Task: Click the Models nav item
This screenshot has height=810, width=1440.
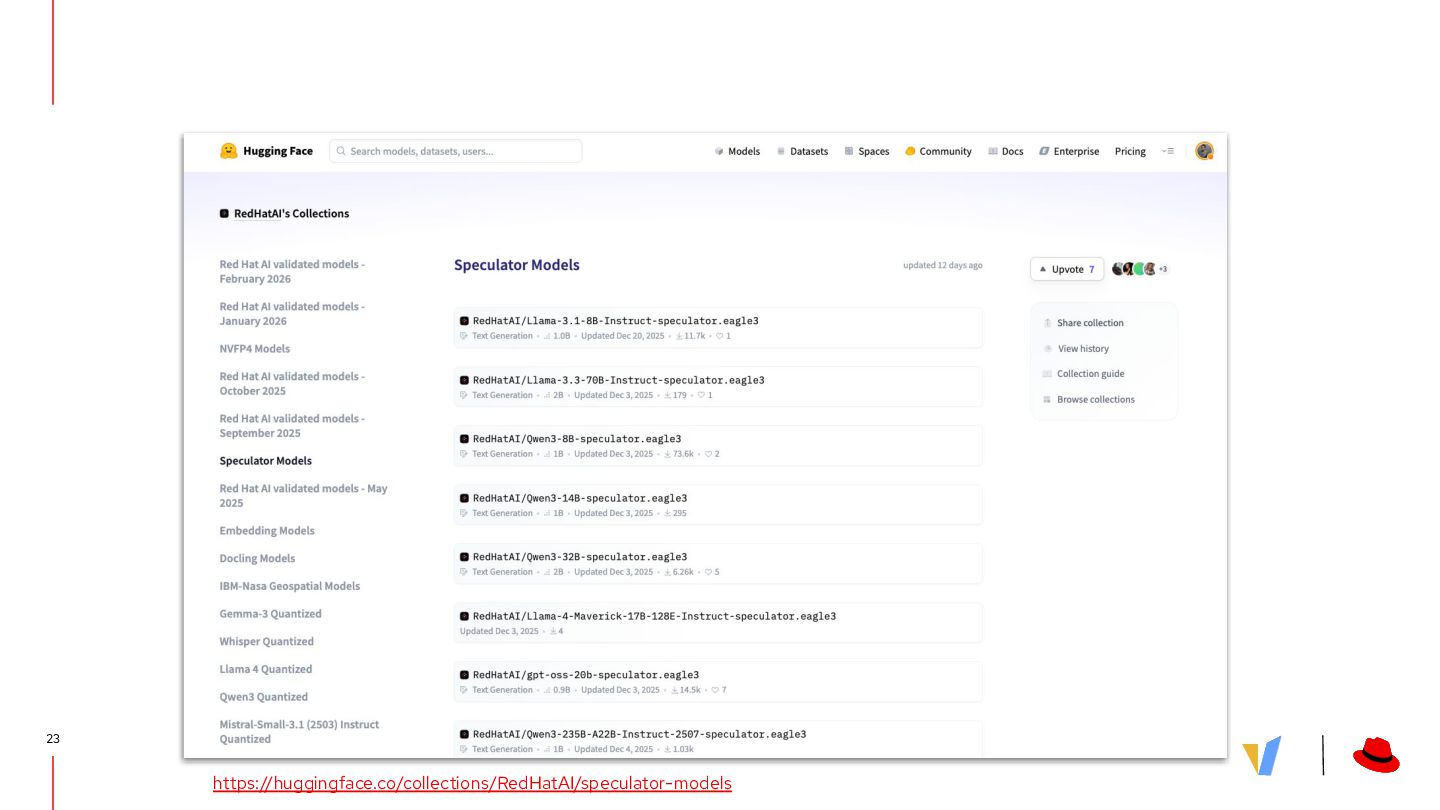Action: click(x=737, y=151)
